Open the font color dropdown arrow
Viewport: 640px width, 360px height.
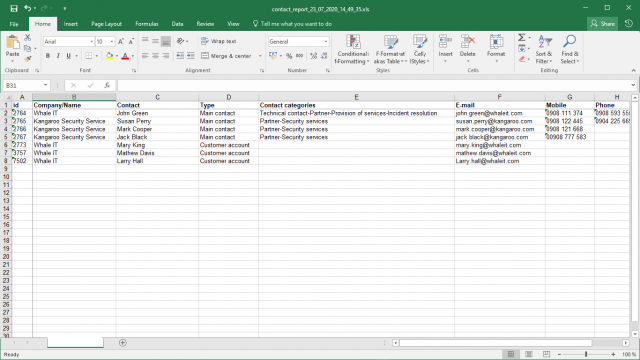[133, 56]
